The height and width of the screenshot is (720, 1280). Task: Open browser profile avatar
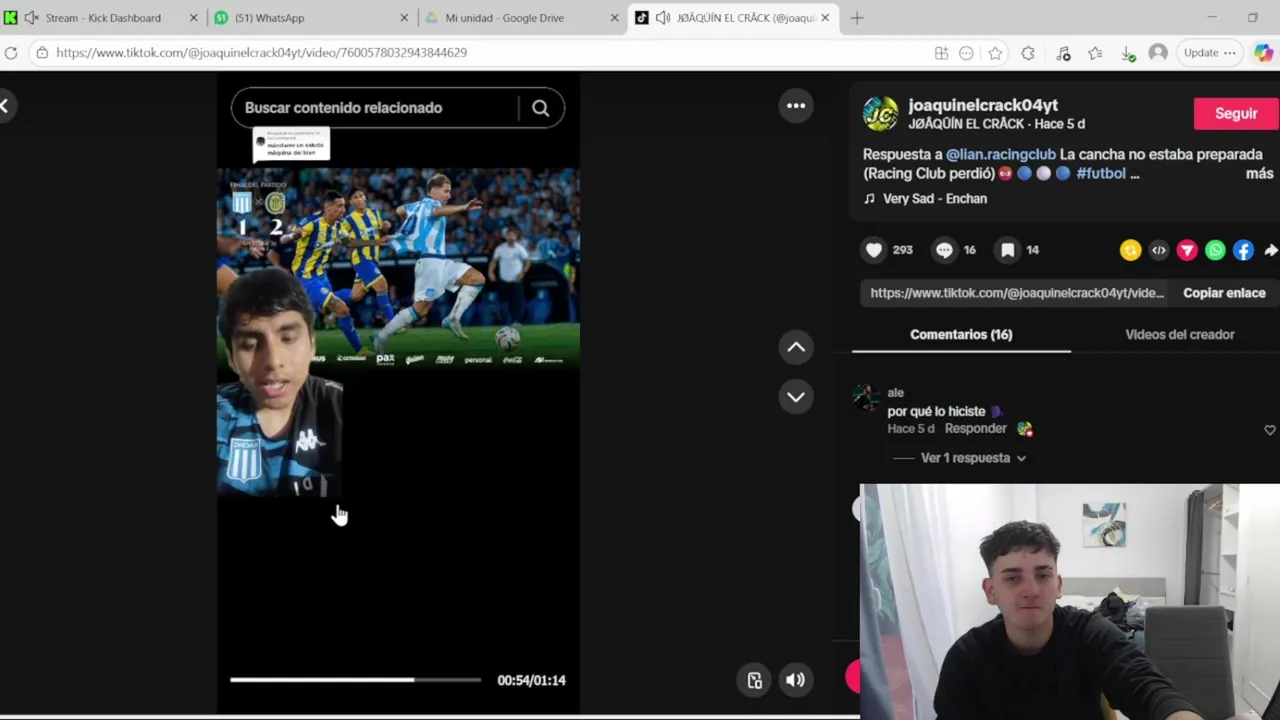1158,53
